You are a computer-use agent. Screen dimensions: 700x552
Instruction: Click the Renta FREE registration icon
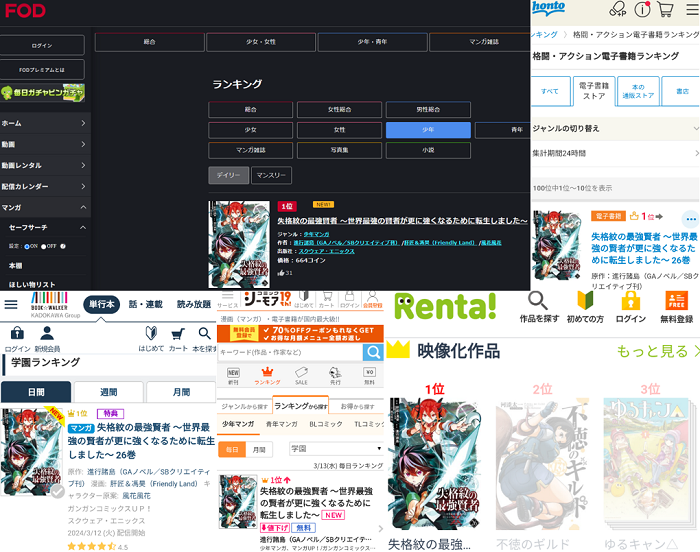tap(676, 301)
